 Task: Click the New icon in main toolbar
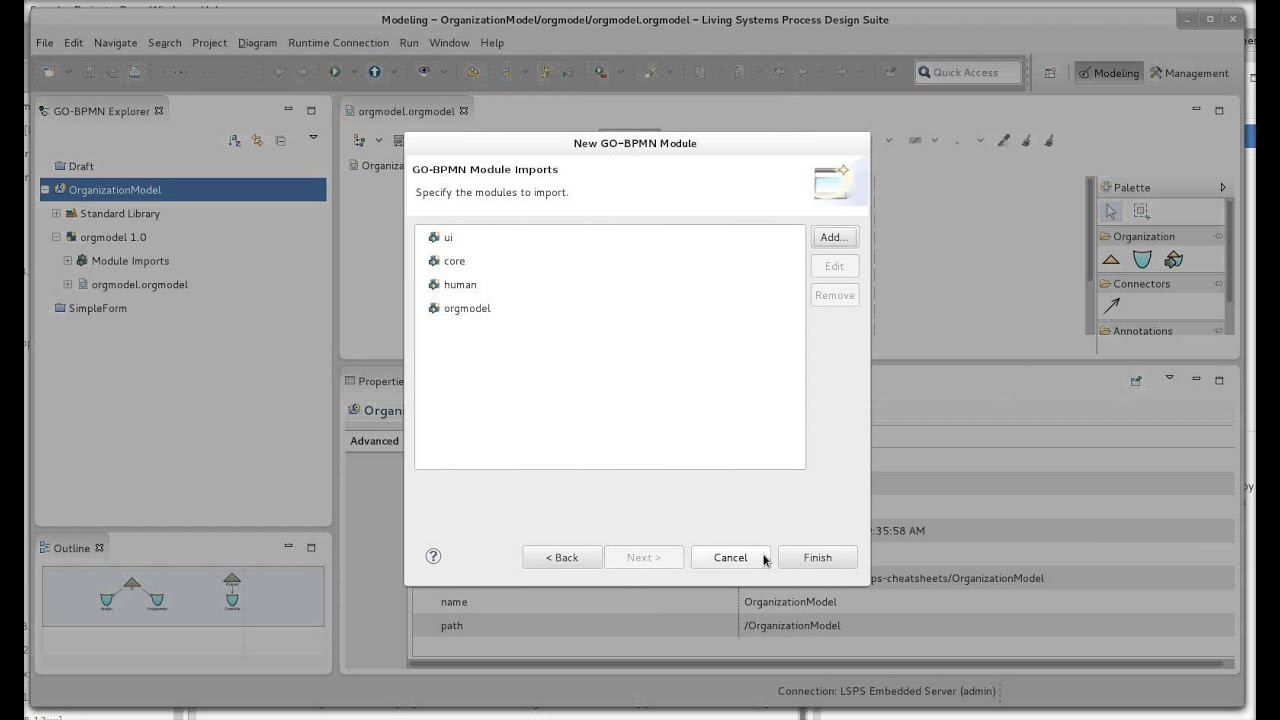(x=49, y=72)
